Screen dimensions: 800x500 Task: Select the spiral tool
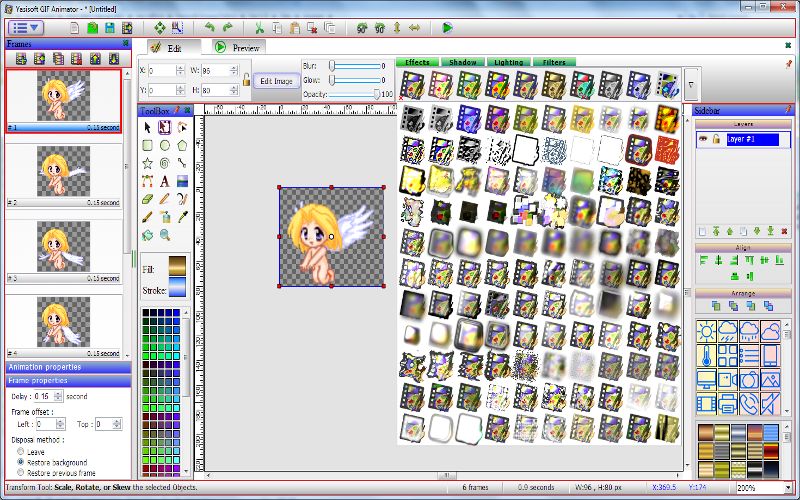click(165, 163)
